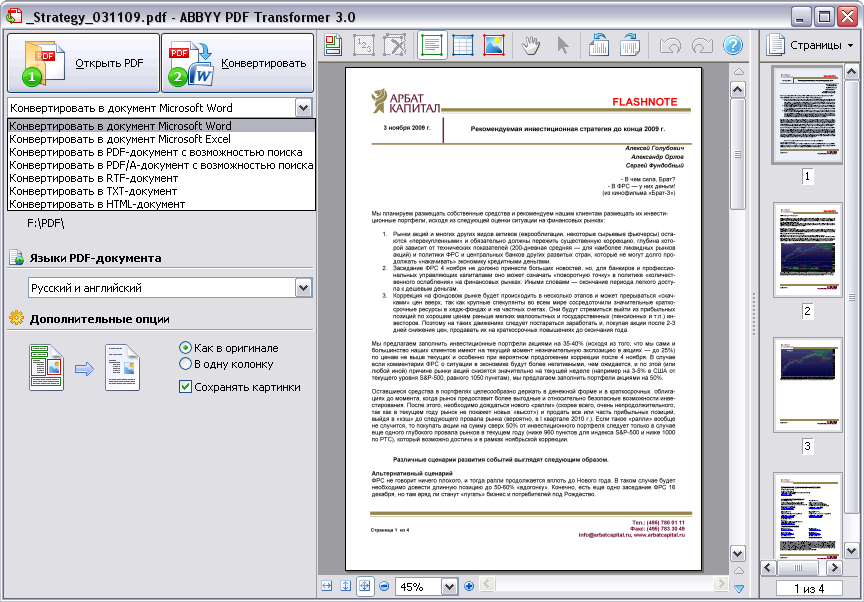Click the document vertical scrollbar thumb
864x602 pixels.
738,154
